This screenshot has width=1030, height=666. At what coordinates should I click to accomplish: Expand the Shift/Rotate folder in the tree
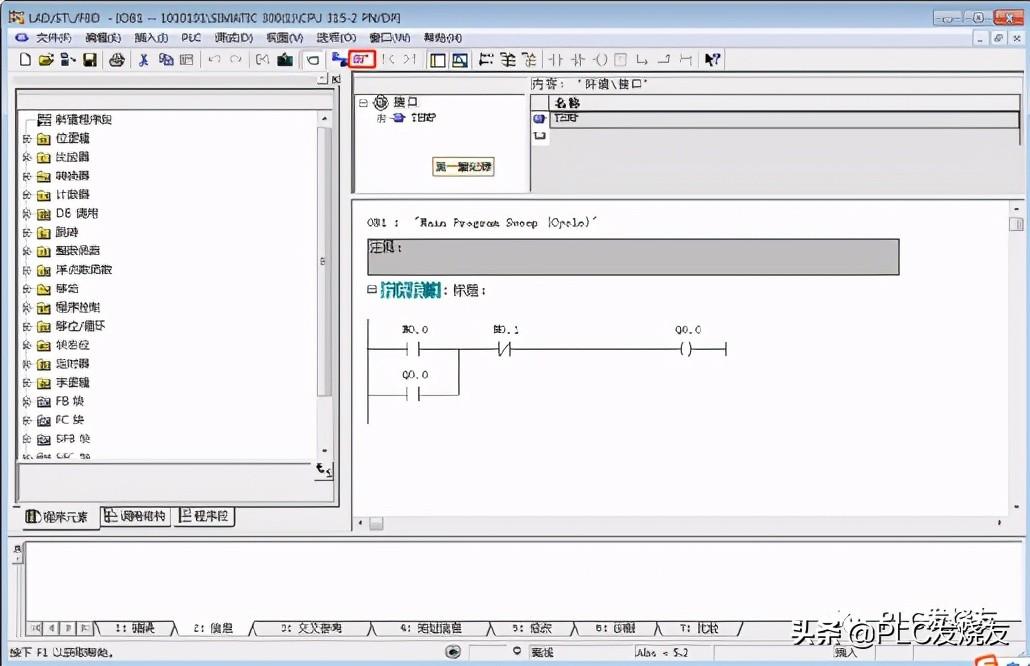27,326
